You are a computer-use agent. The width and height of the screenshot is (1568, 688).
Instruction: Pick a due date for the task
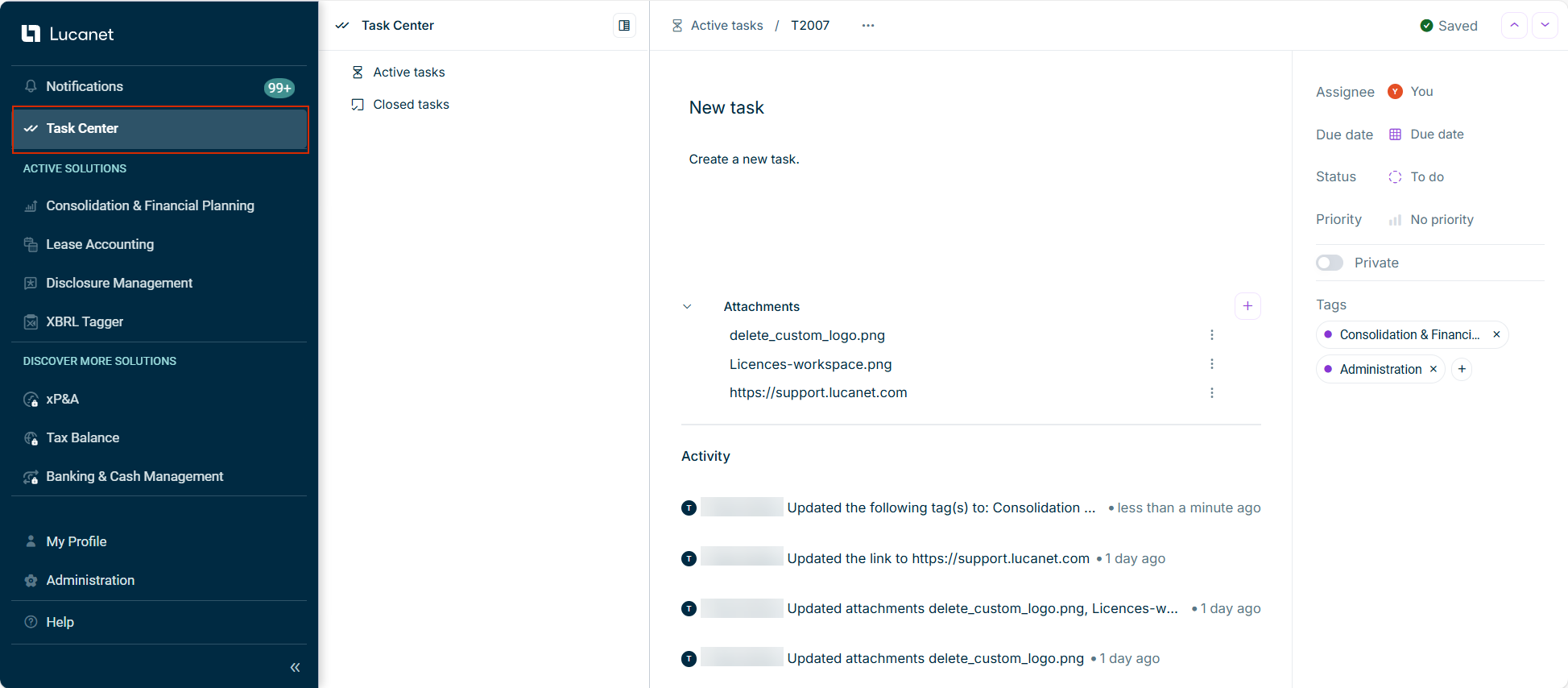point(1436,135)
